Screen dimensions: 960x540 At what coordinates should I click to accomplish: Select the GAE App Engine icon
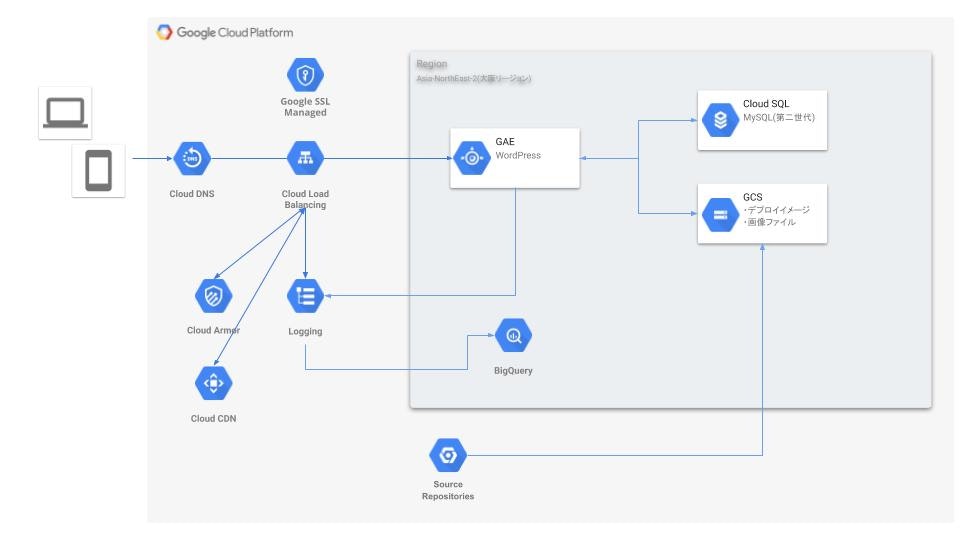472,158
